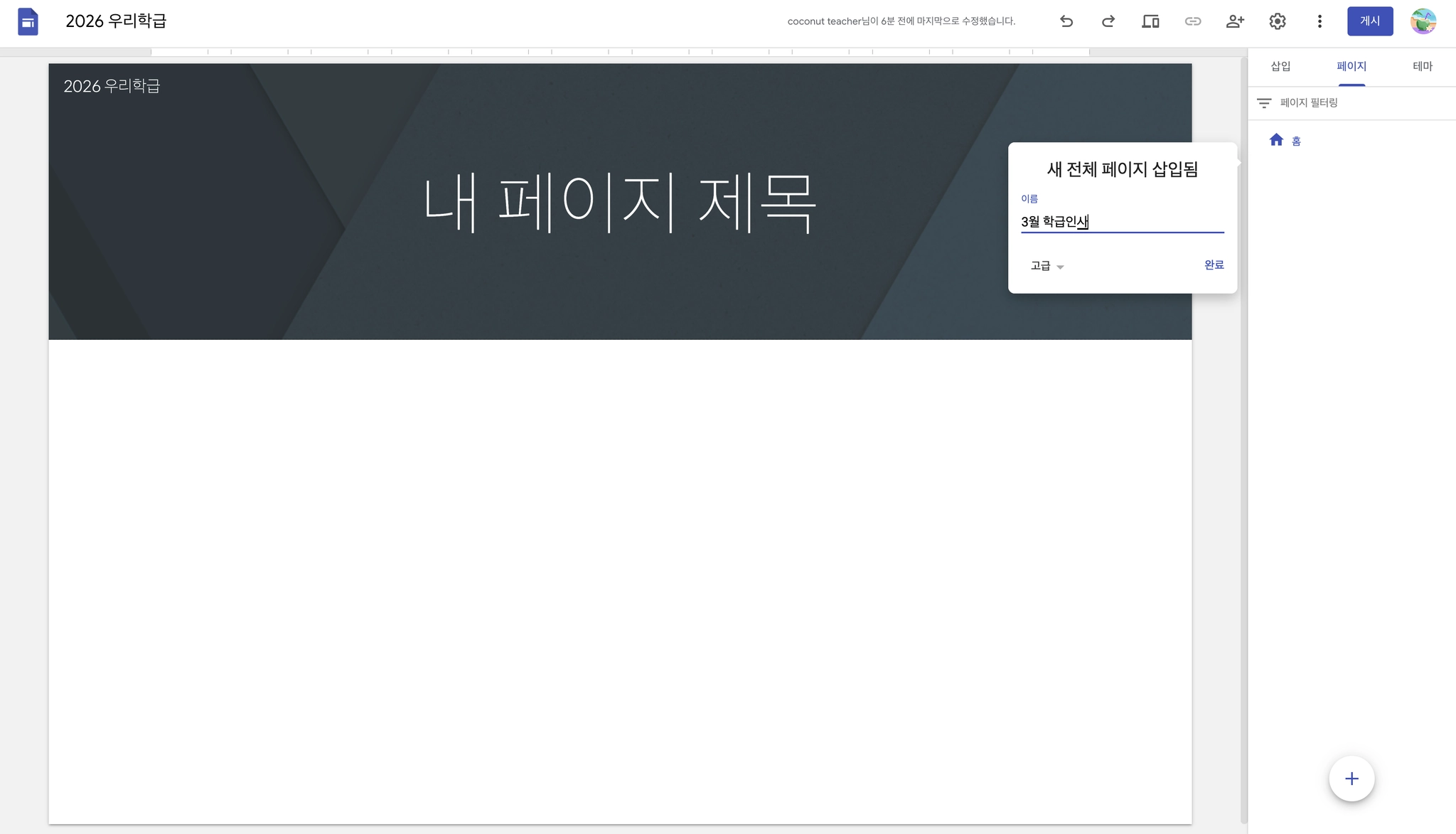Click the Google Sites home logo

coord(28,21)
